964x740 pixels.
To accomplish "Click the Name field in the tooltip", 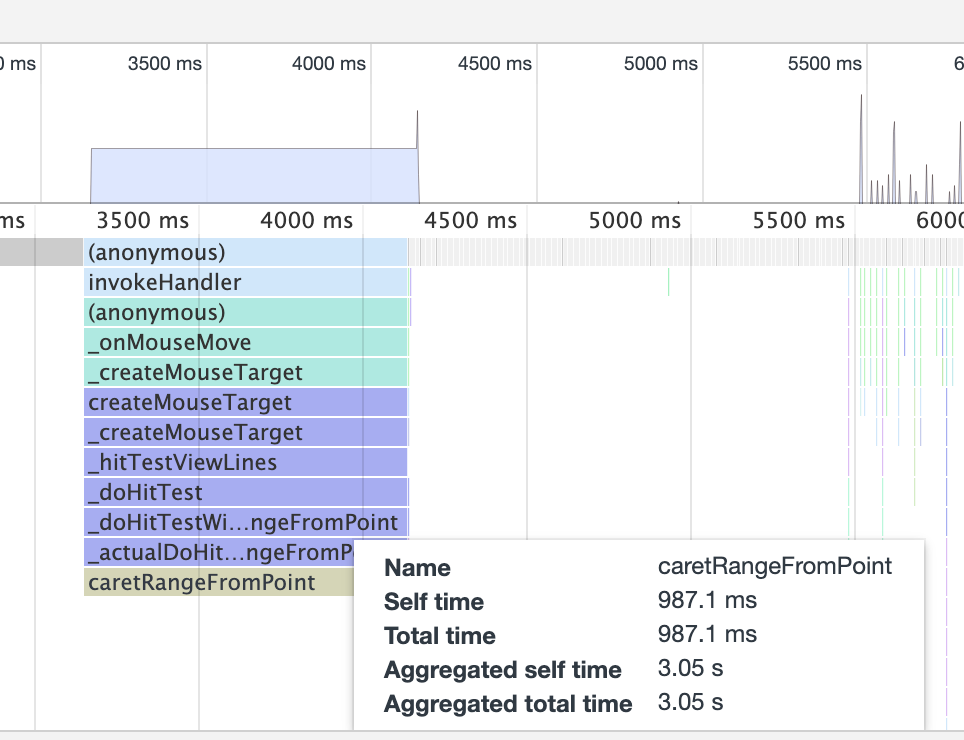I will [417, 567].
